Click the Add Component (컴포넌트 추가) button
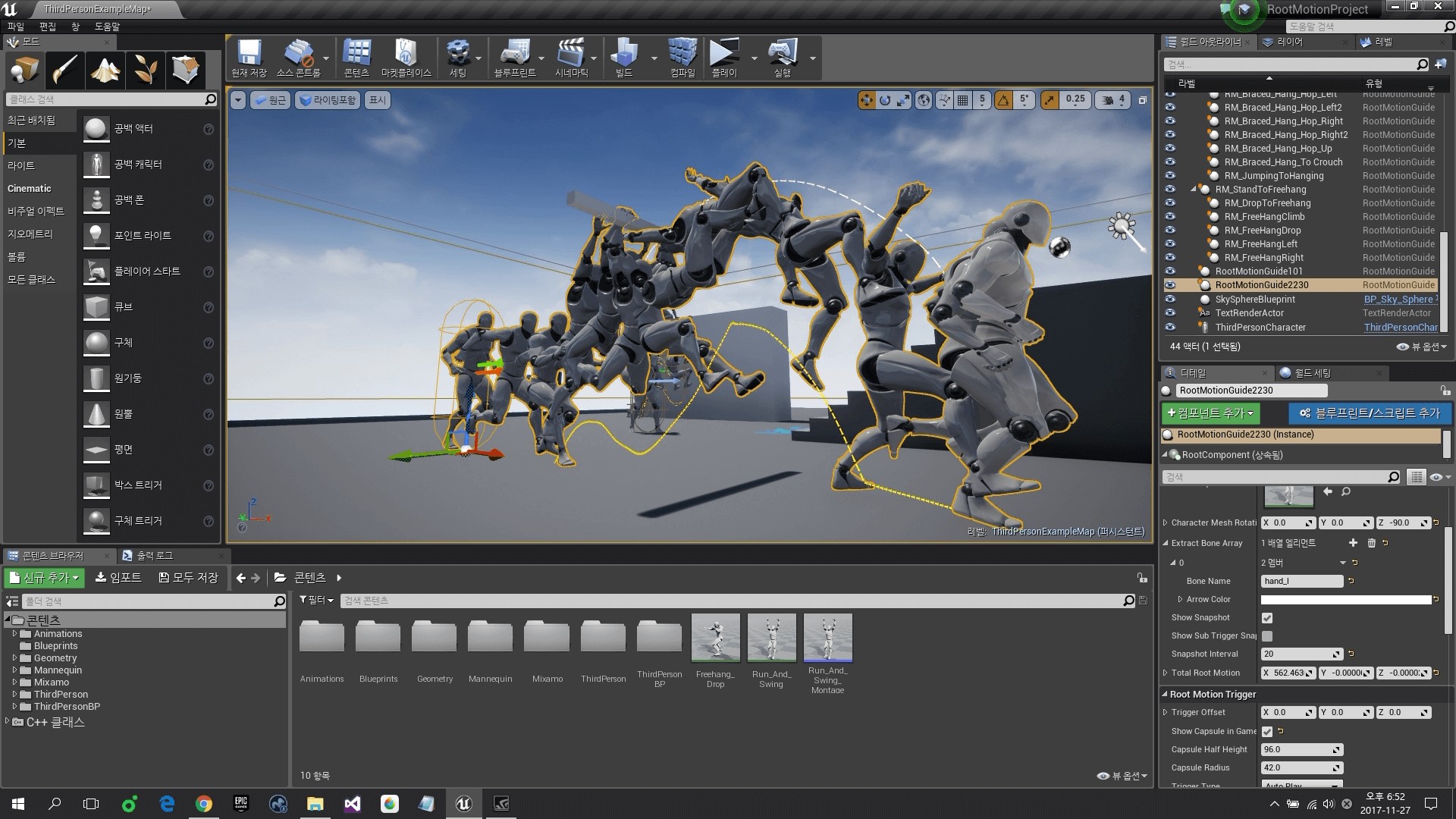Image resolution: width=1456 pixels, height=819 pixels. click(1210, 413)
